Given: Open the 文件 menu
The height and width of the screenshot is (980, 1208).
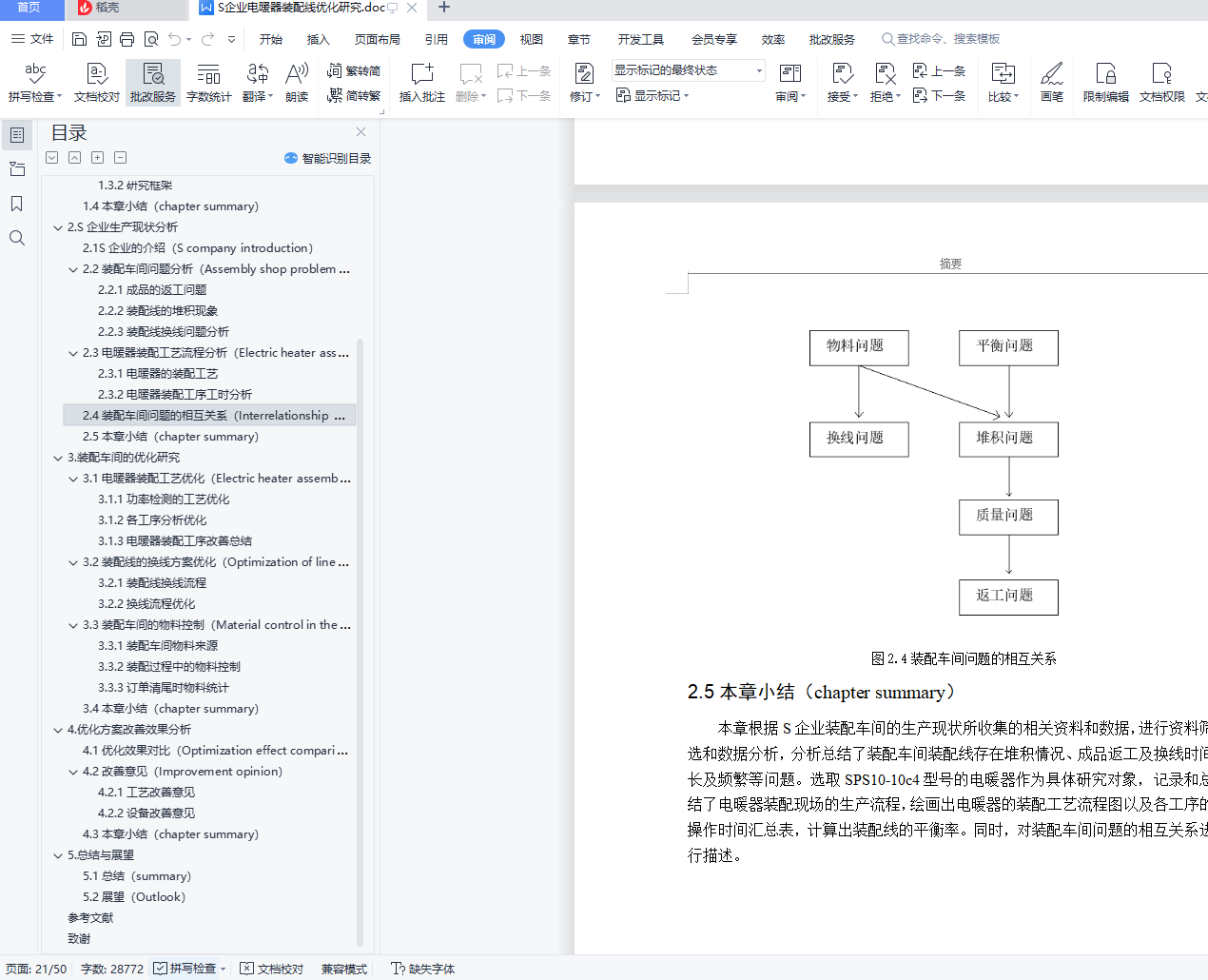Looking at the screenshot, I should 33,39.
